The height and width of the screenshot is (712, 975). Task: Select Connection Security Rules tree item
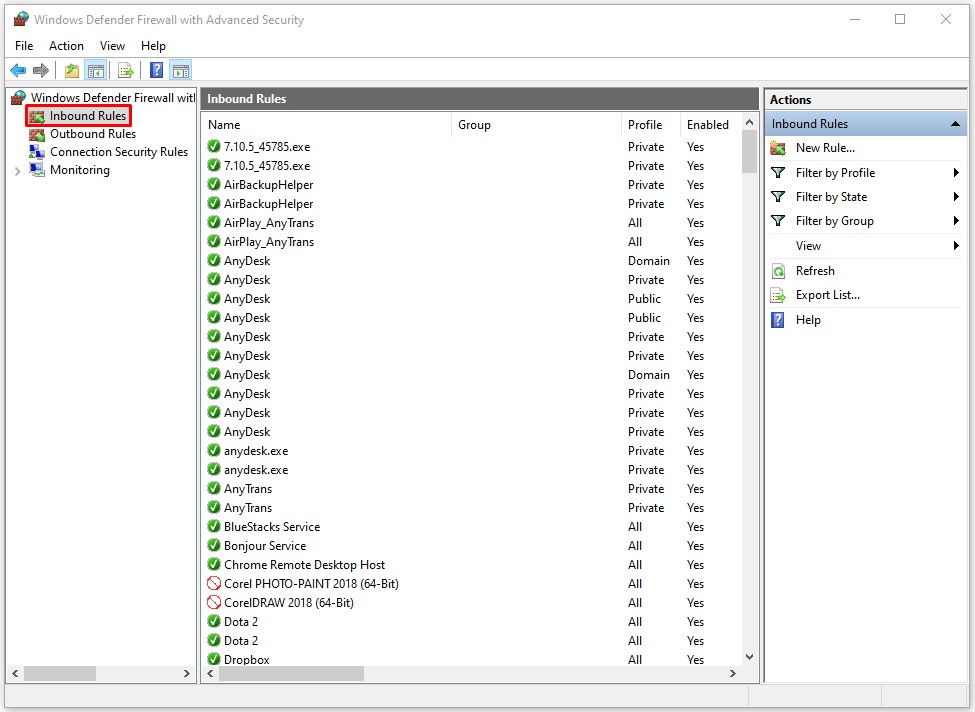pyautogui.click(x=118, y=152)
